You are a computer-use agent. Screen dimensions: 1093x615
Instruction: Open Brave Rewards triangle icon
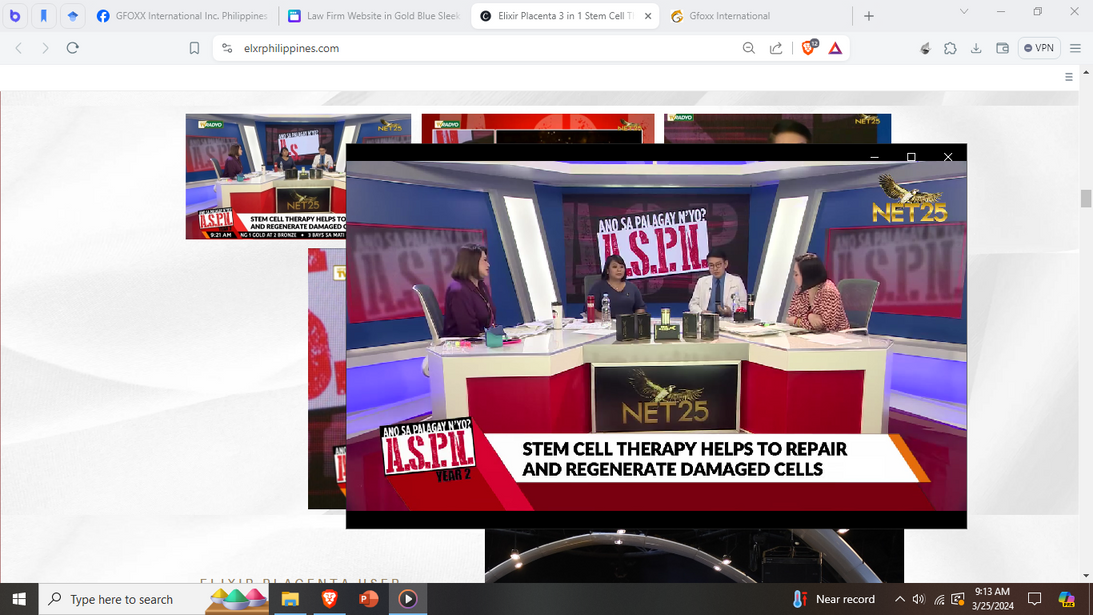[x=835, y=48]
